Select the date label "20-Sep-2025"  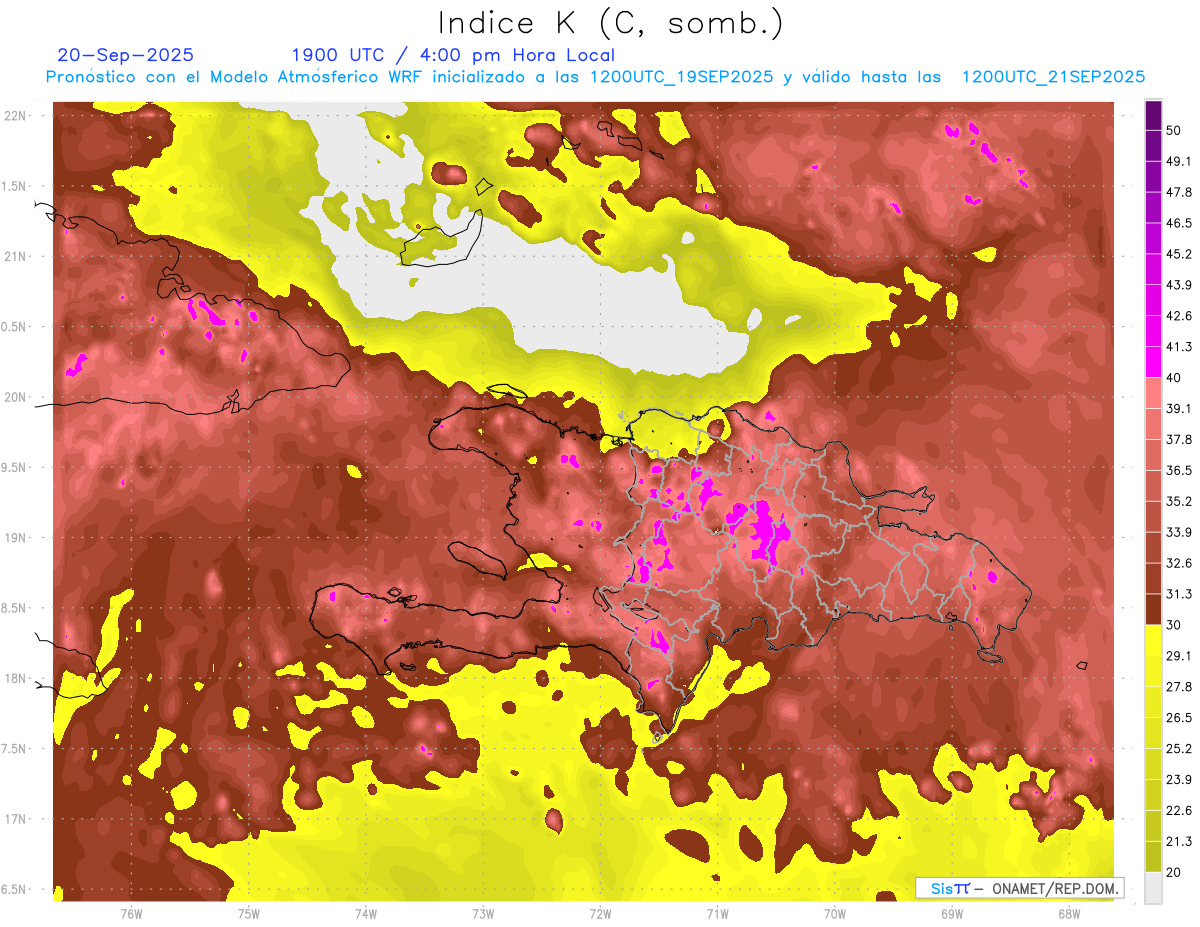[x=125, y=55]
